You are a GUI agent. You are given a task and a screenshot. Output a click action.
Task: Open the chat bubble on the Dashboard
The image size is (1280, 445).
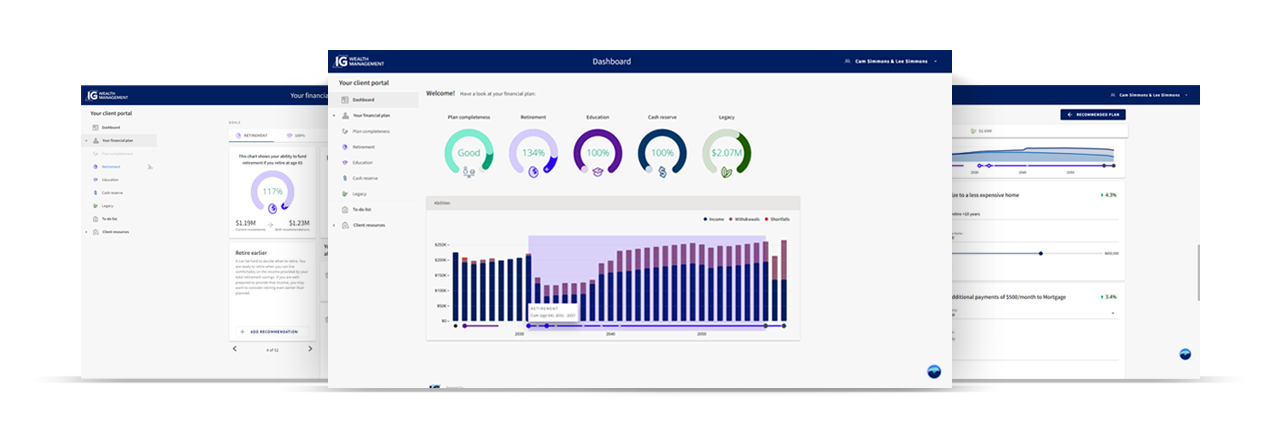(x=933, y=372)
